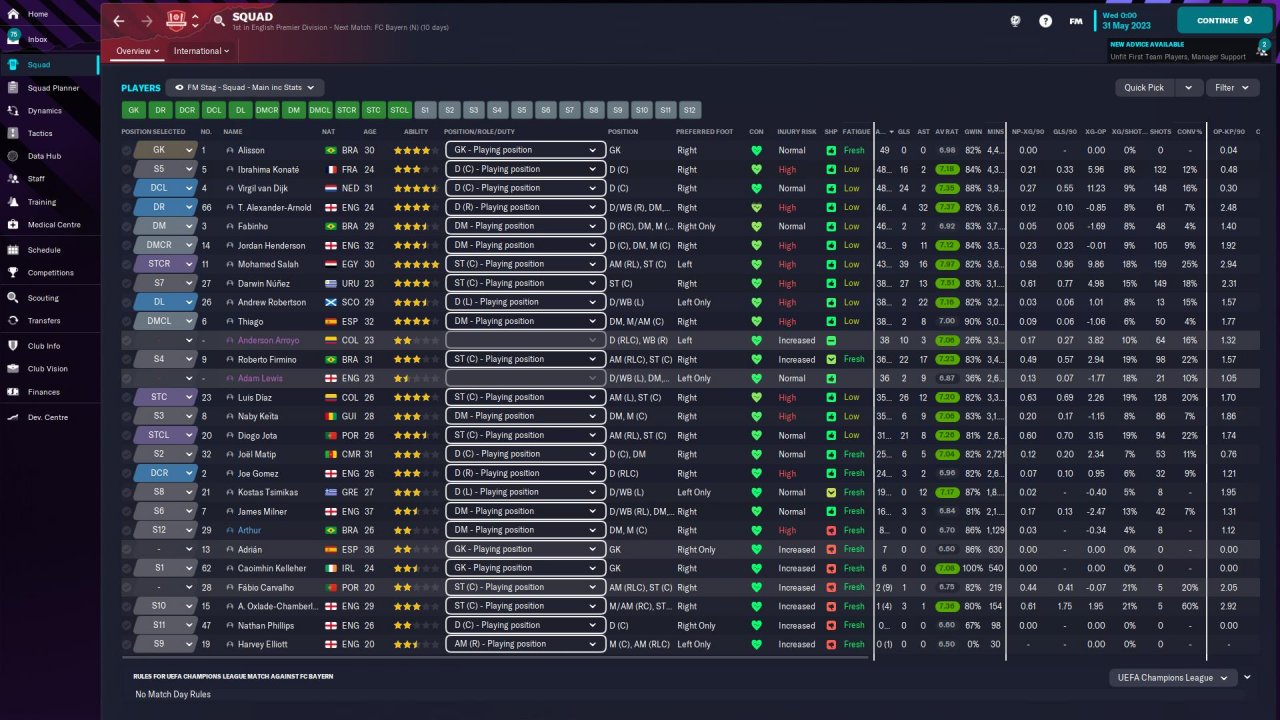
Task: Open Anderson Arroyo's player name link
Action: 268,340
